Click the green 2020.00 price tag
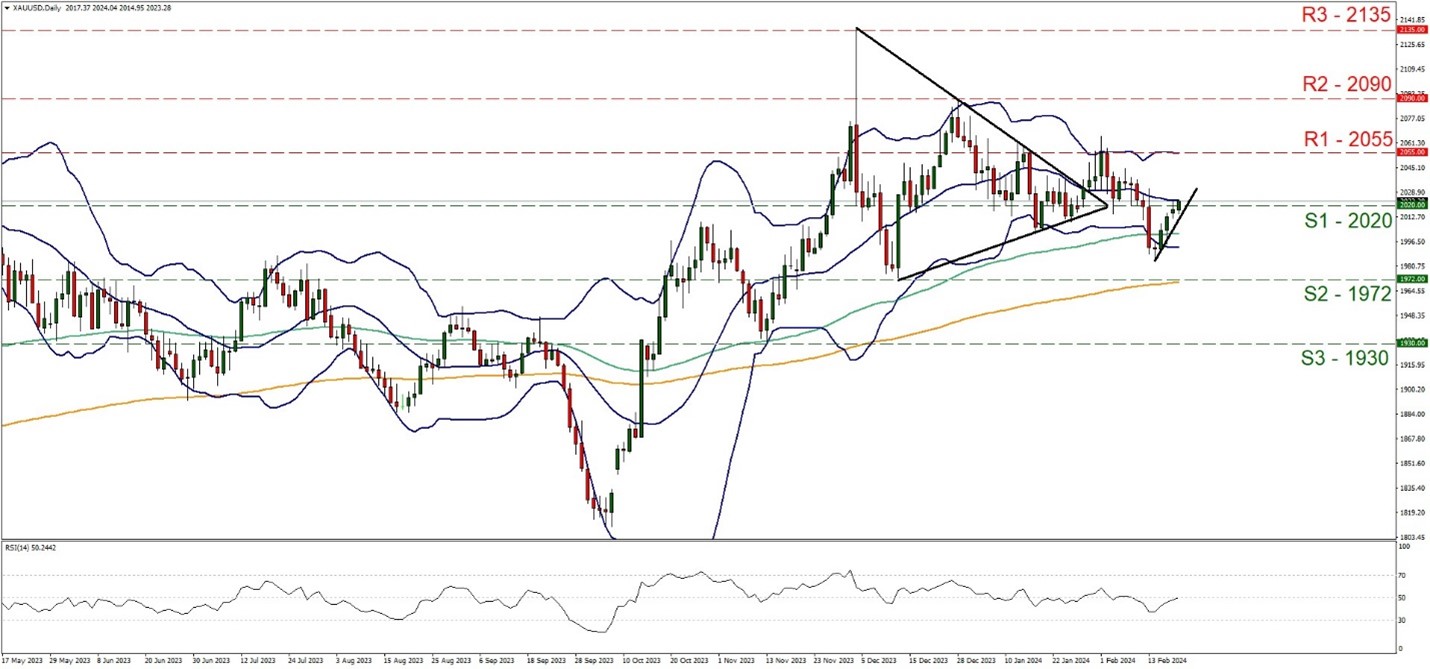 pos(1411,205)
